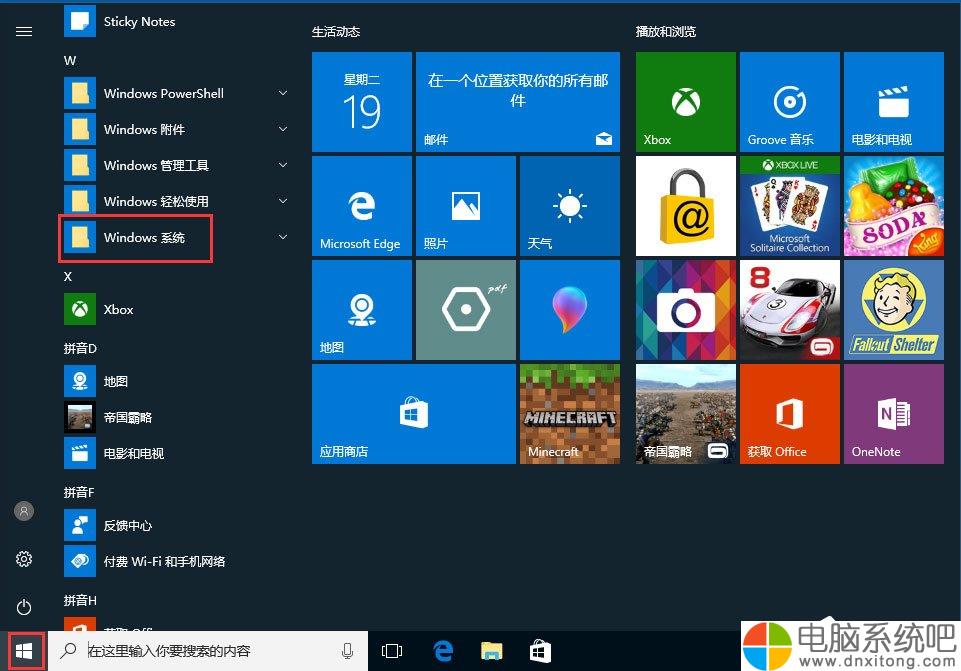Screen dimensions: 961x671
Task: Open the colorful camera app tile
Action: [685, 310]
